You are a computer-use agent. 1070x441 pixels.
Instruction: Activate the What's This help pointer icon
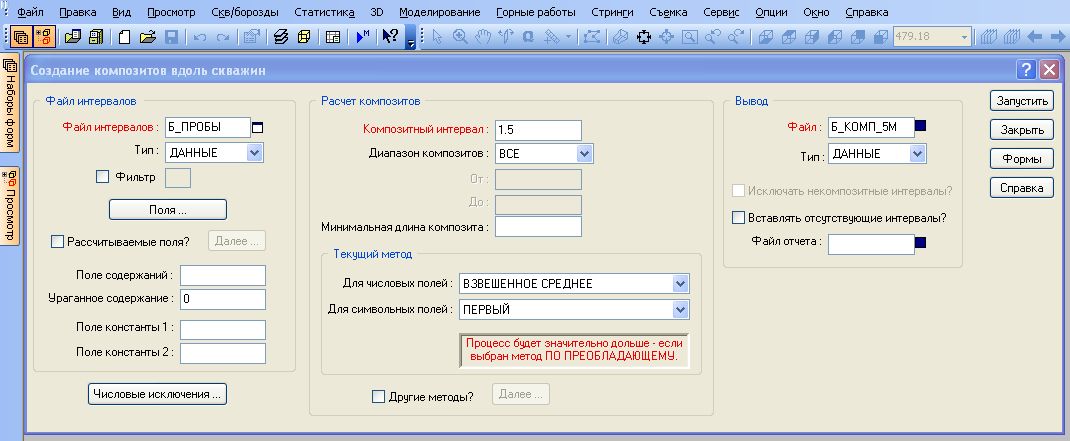[390, 36]
